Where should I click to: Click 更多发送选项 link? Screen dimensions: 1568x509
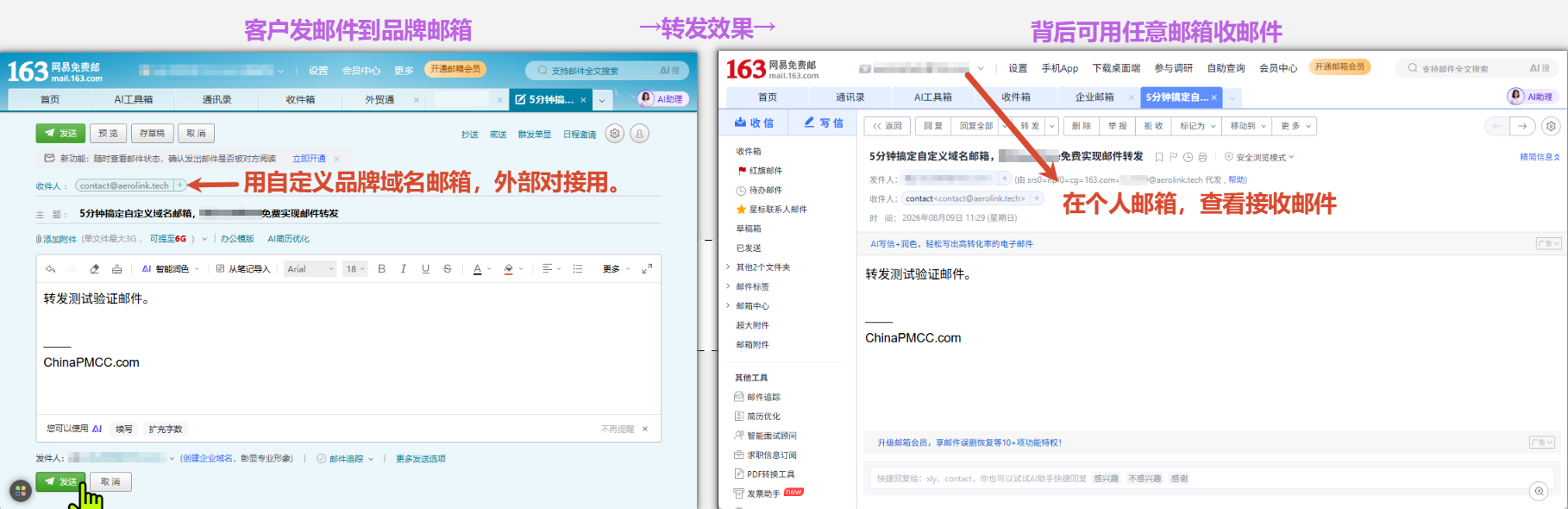(x=421, y=459)
